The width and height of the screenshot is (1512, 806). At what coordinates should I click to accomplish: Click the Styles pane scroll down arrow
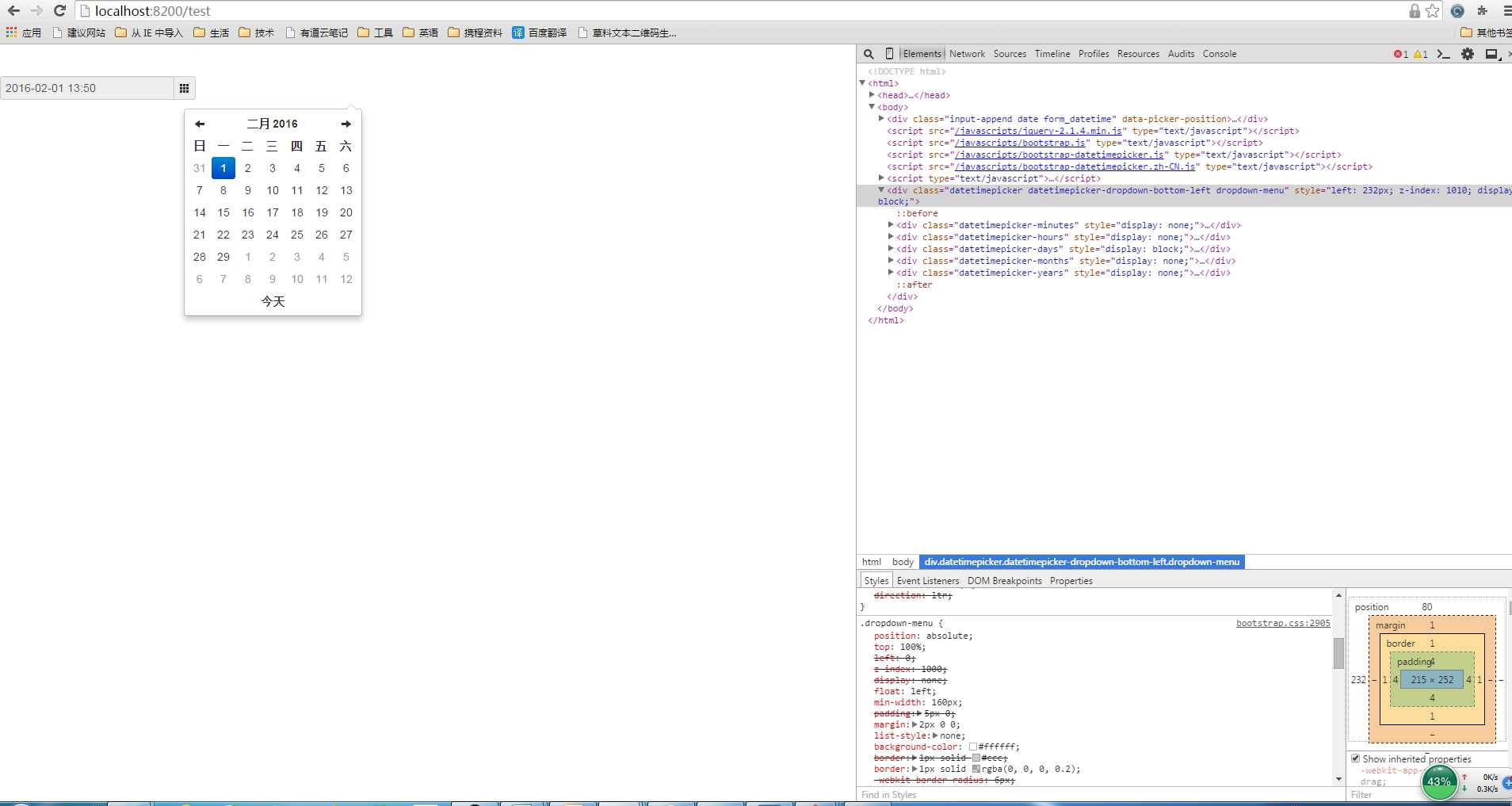[1338, 780]
